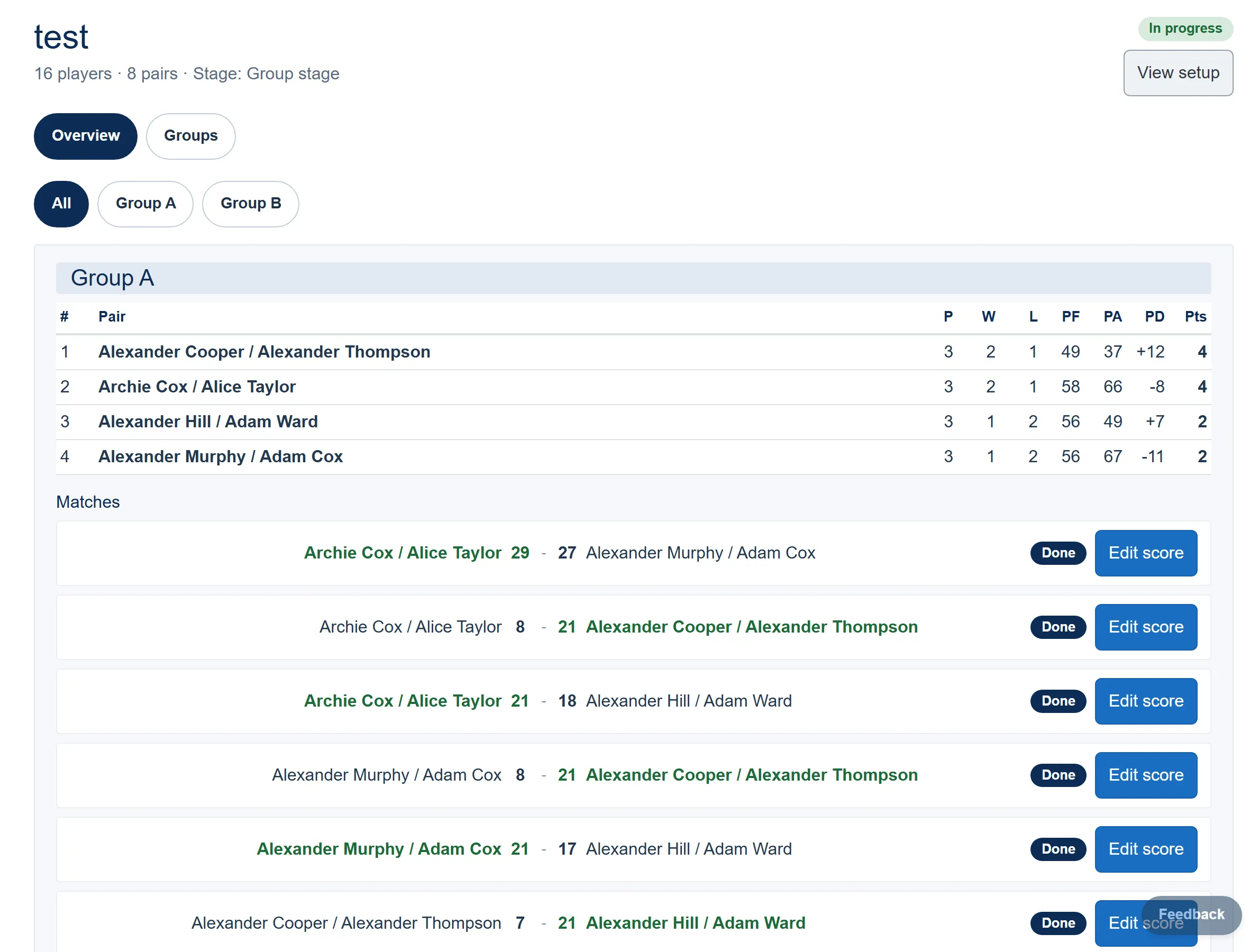The height and width of the screenshot is (952, 1259).
Task: Click the W column header
Action: [x=988, y=316]
